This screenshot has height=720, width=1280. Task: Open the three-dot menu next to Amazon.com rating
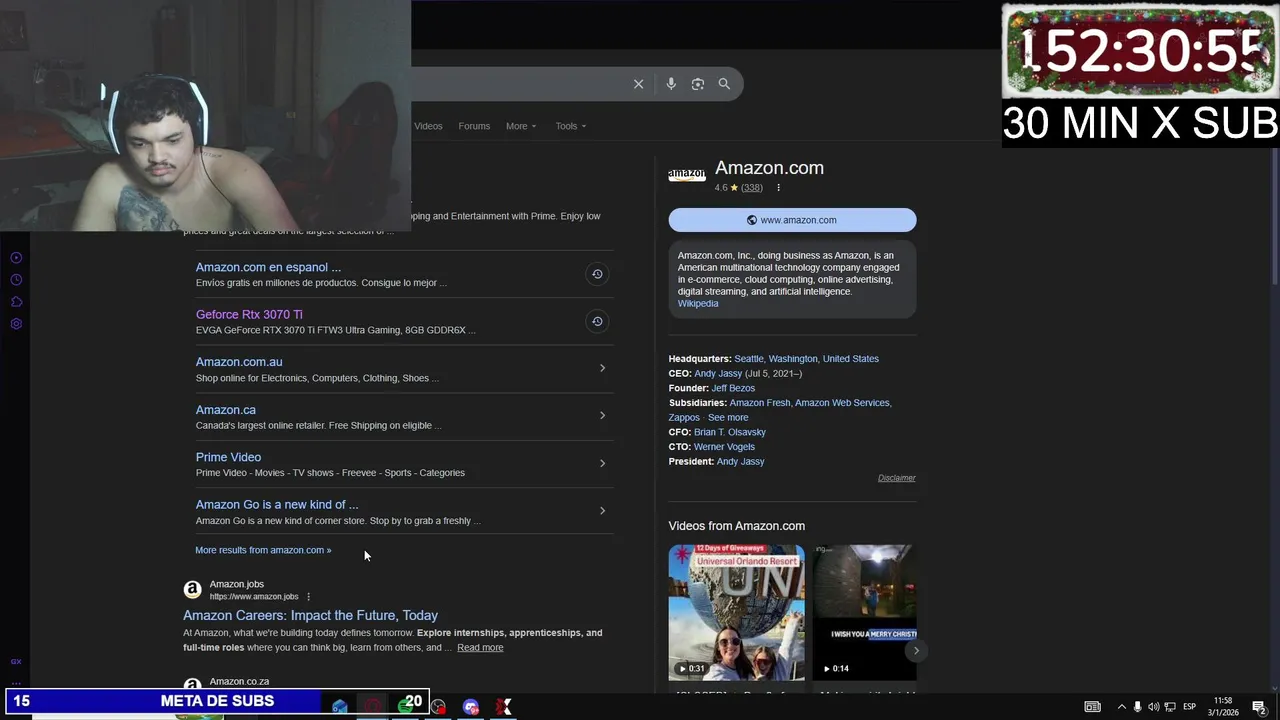[778, 188]
